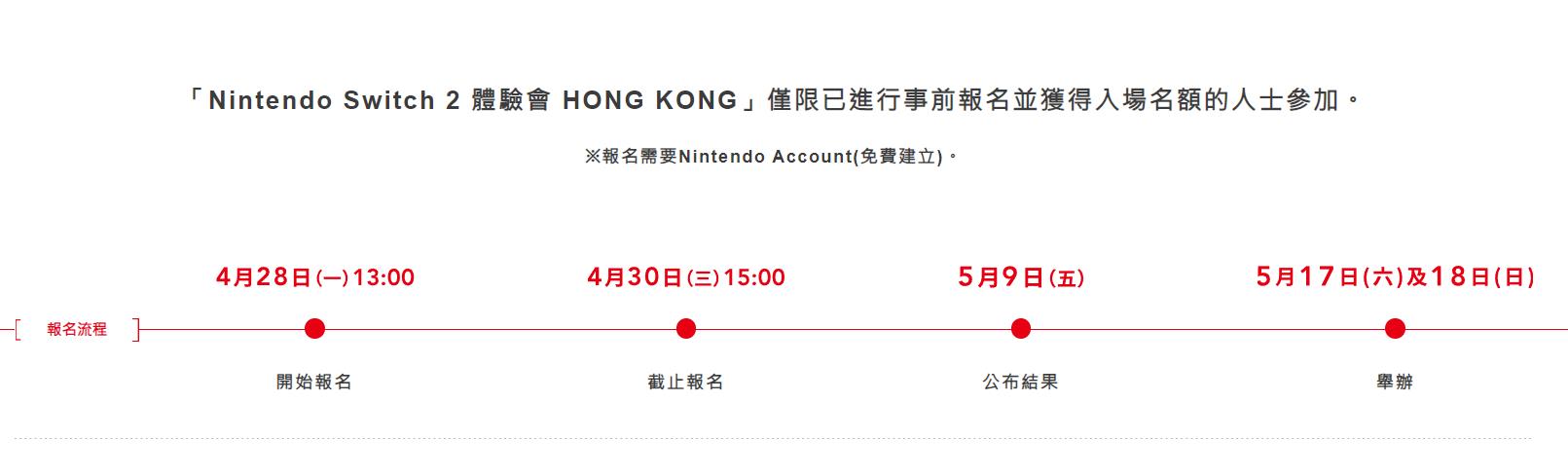Click the (免費建立) text in the note
This screenshot has width=1568, height=475.
pos(898,157)
